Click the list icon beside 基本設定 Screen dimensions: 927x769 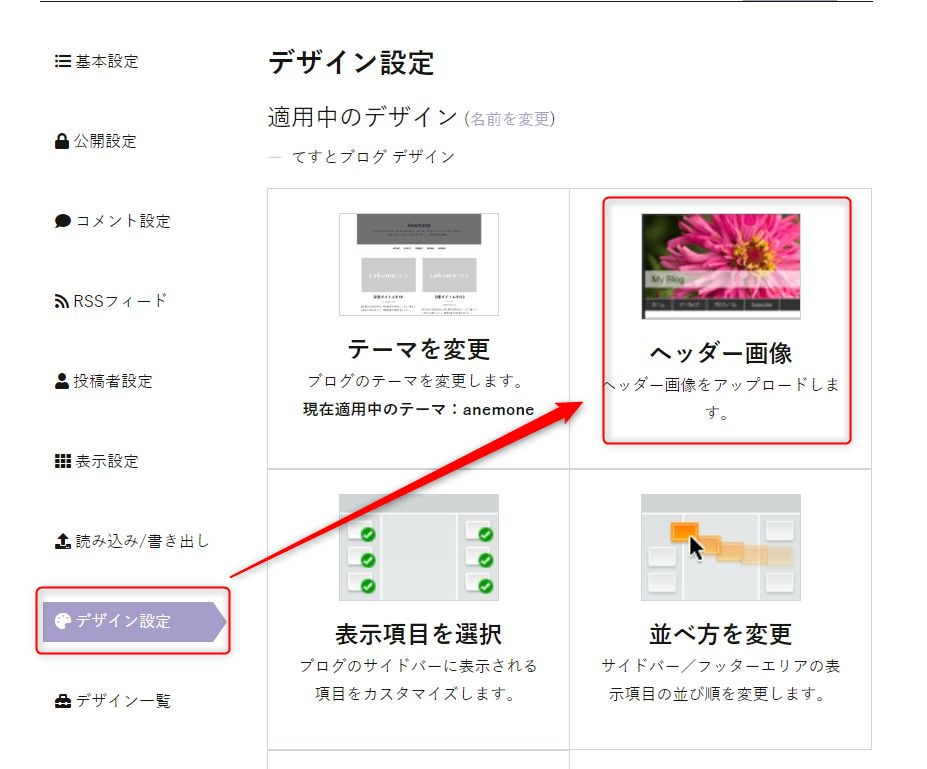click(x=63, y=61)
